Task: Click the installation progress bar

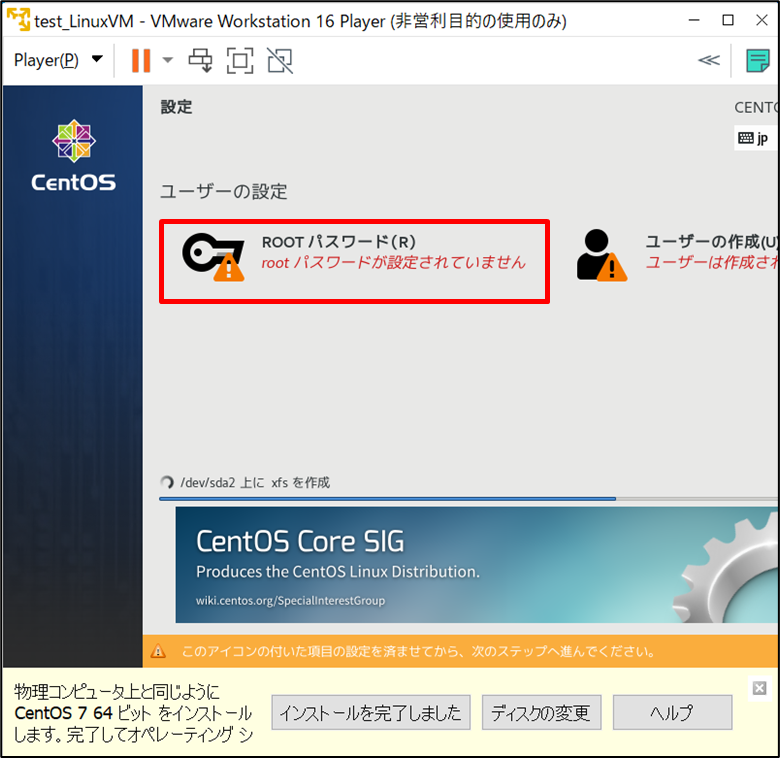Action: 469,498
